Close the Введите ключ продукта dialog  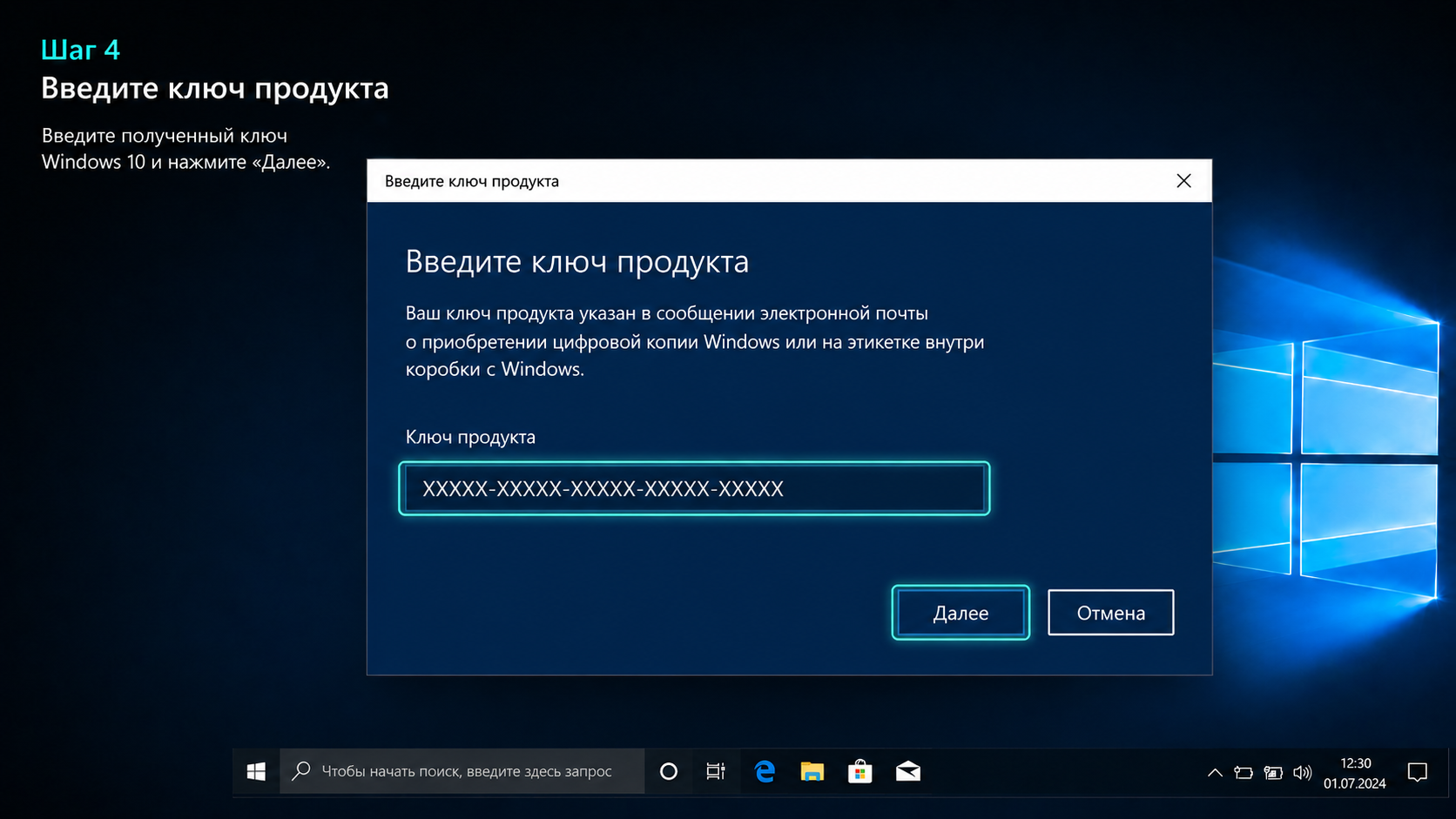pos(1183,181)
